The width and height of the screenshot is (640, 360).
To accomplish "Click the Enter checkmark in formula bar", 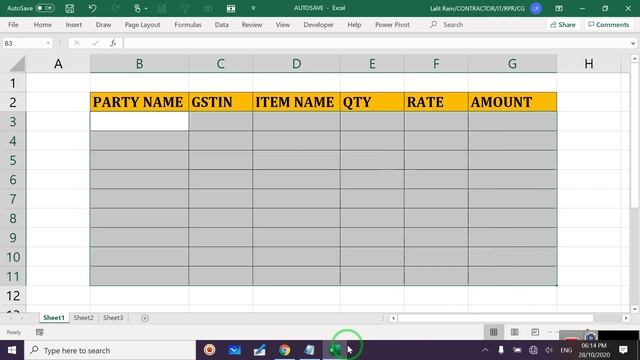I will pos(95,43).
